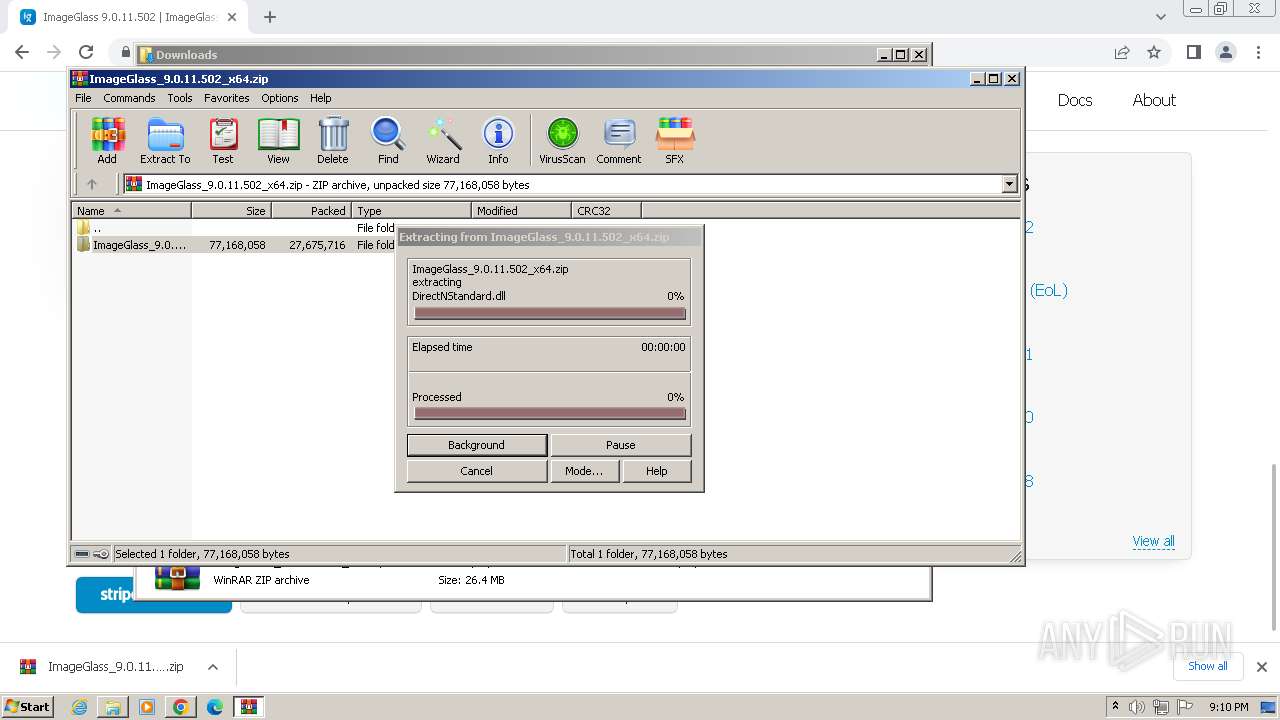Click the browser back arrow
The width and height of the screenshot is (1280, 720).
pyautogui.click(x=22, y=52)
